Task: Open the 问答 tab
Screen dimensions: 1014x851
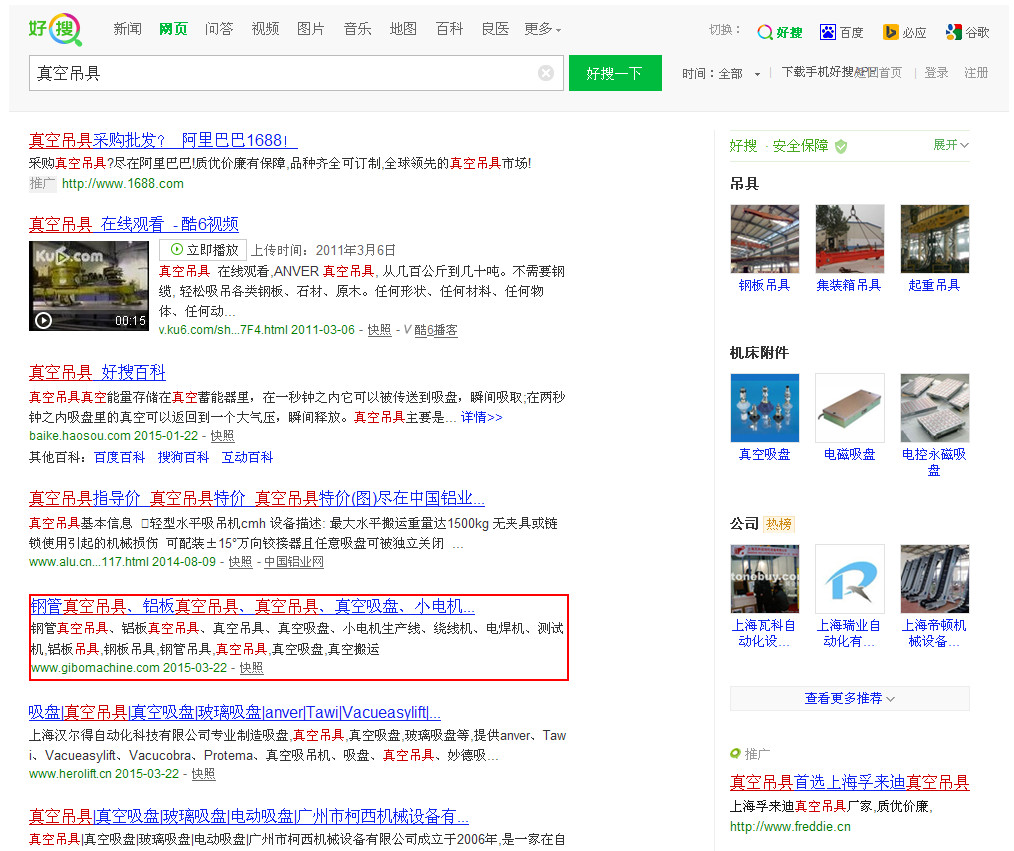Action: tap(219, 29)
